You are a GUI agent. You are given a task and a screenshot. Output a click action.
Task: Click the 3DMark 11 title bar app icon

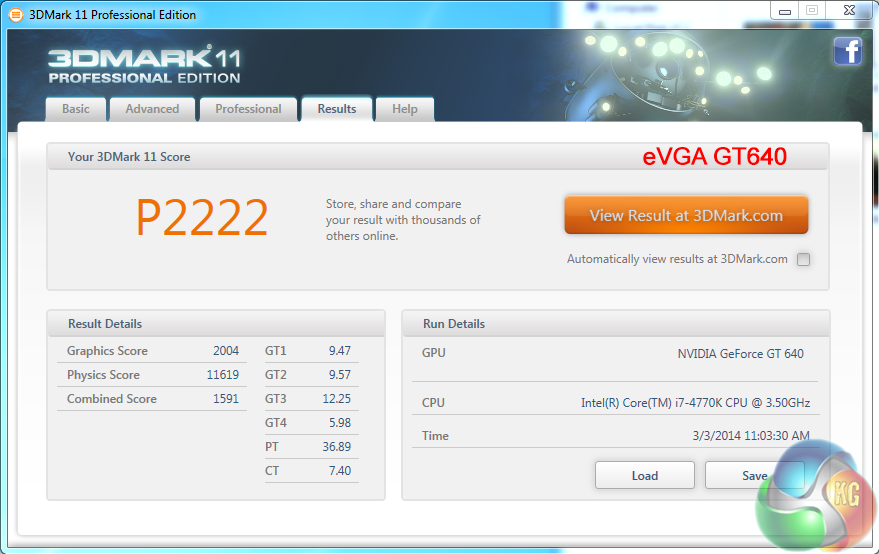tap(16, 15)
